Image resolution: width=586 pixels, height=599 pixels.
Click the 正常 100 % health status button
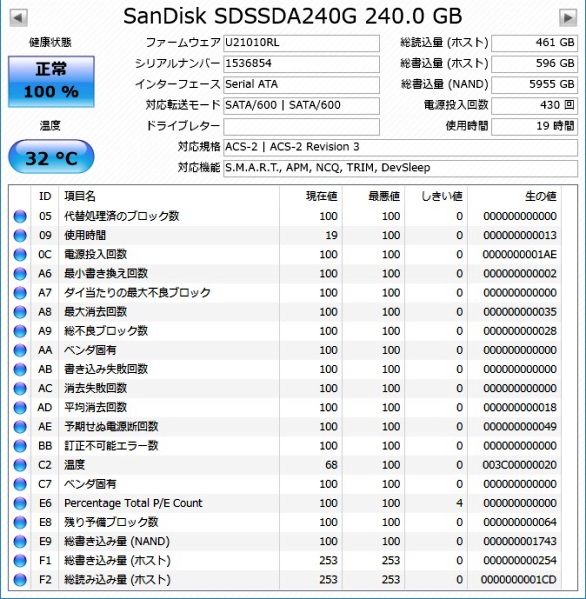click(51, 81)
